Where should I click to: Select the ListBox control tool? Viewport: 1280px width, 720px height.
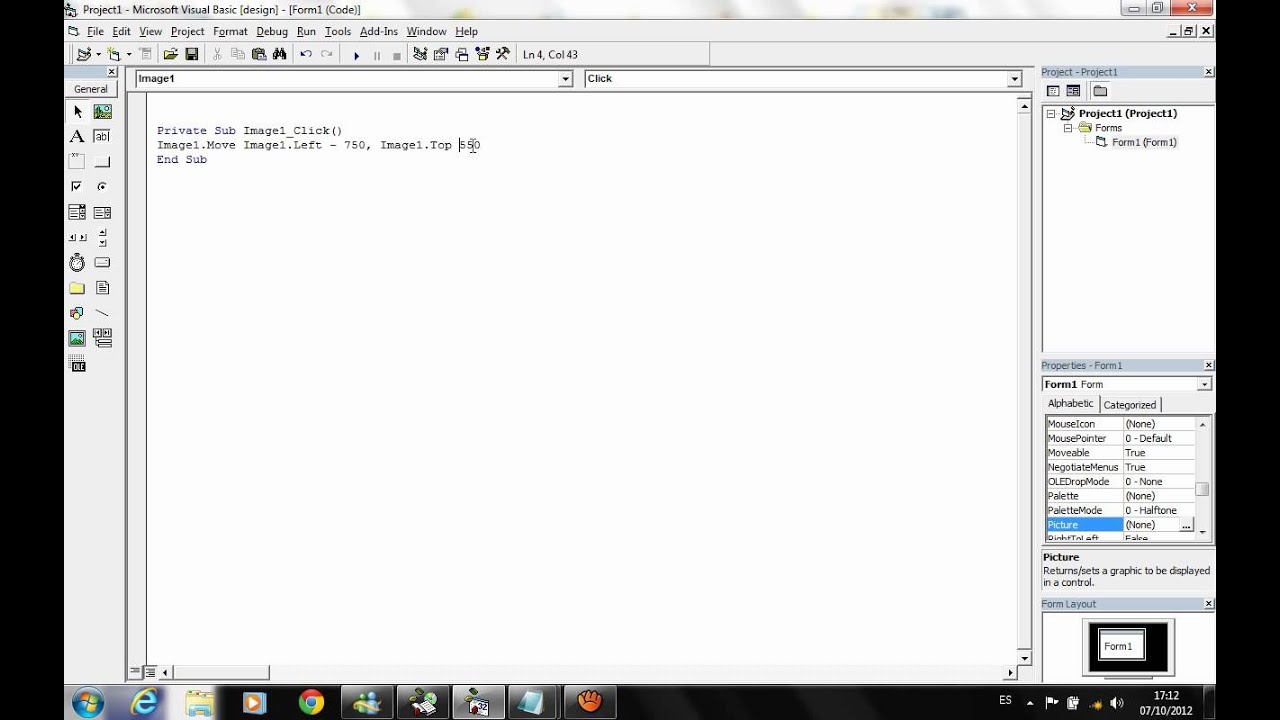(102, 212)
